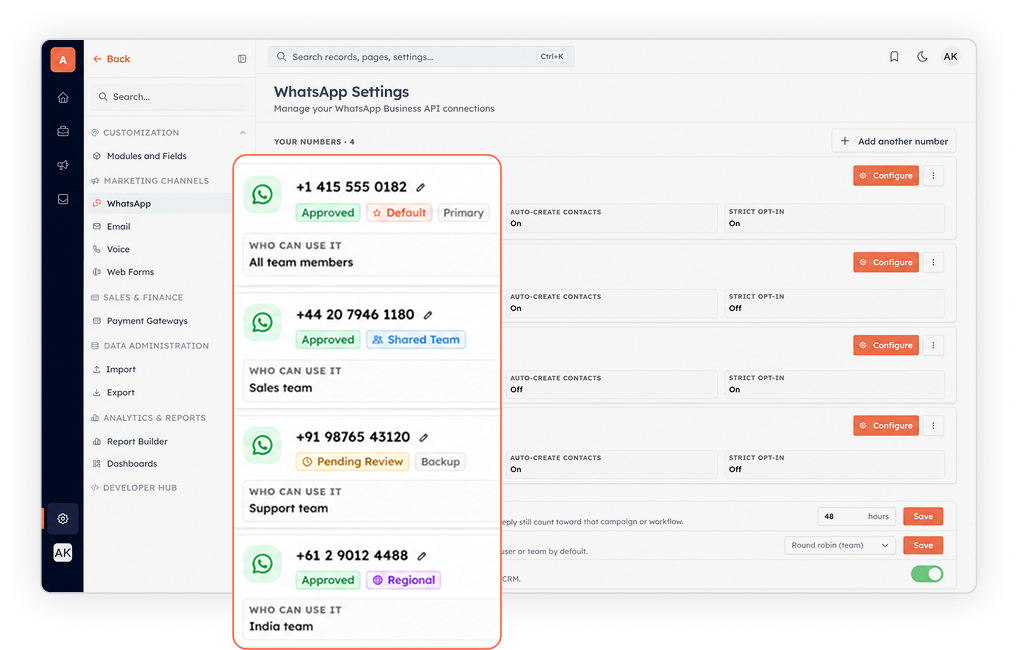Open the Home icon in left rail

point(63,98)
